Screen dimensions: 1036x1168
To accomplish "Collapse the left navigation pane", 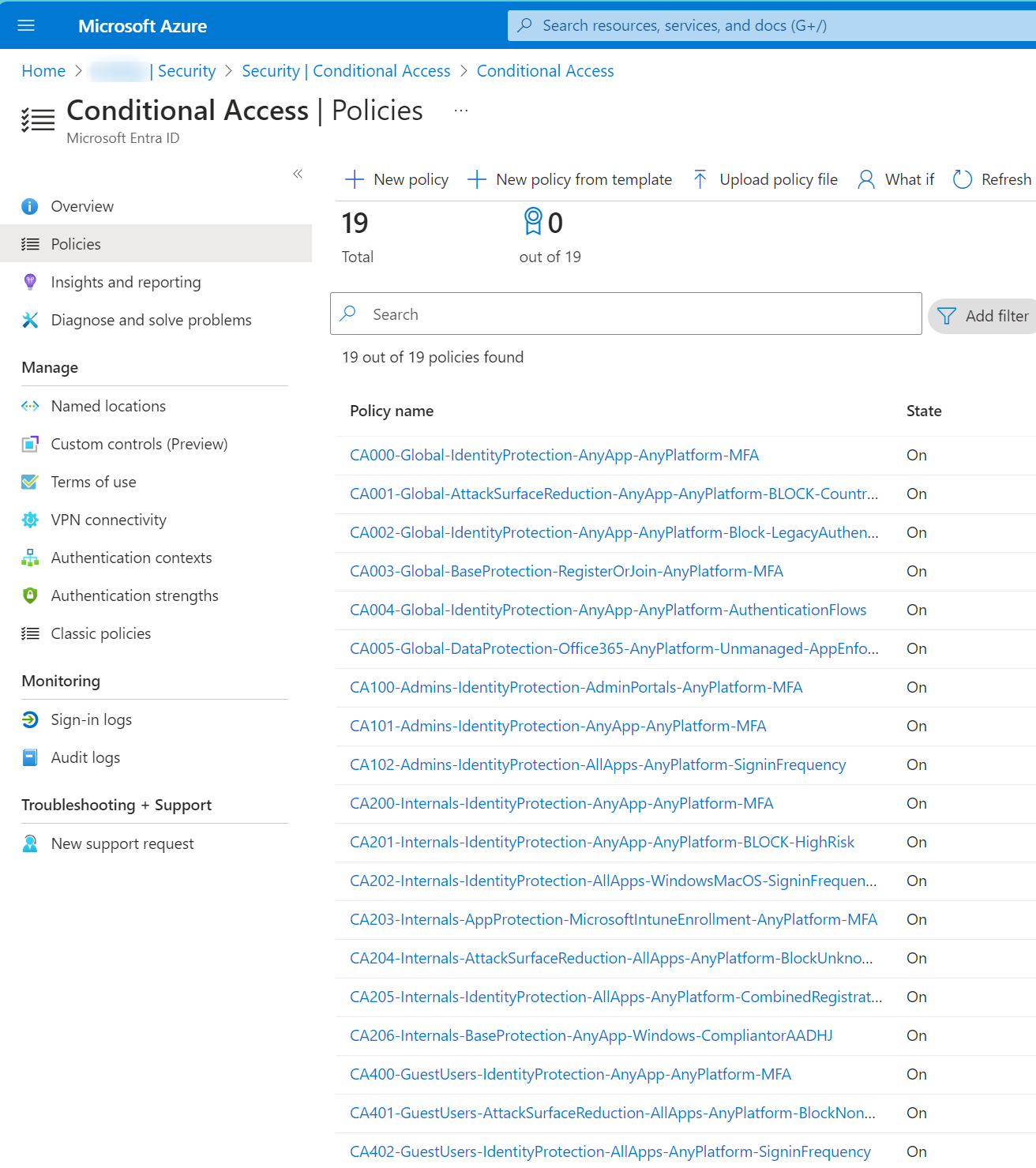I will pos(298,174).
